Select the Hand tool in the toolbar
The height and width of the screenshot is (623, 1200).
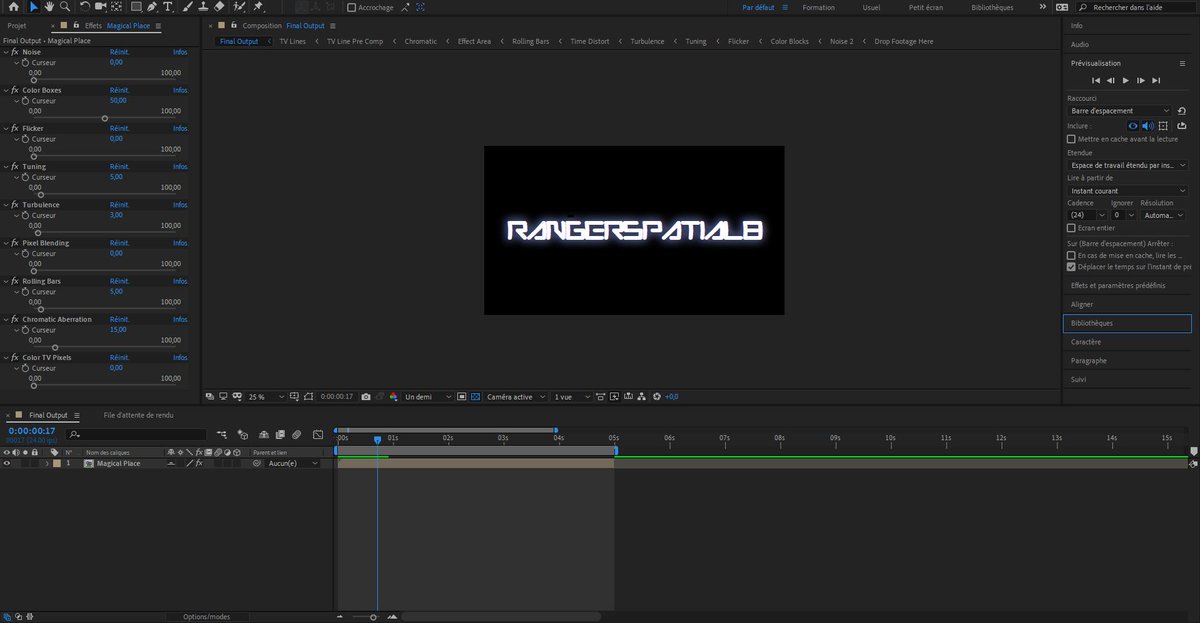click(x=49, y=6)
